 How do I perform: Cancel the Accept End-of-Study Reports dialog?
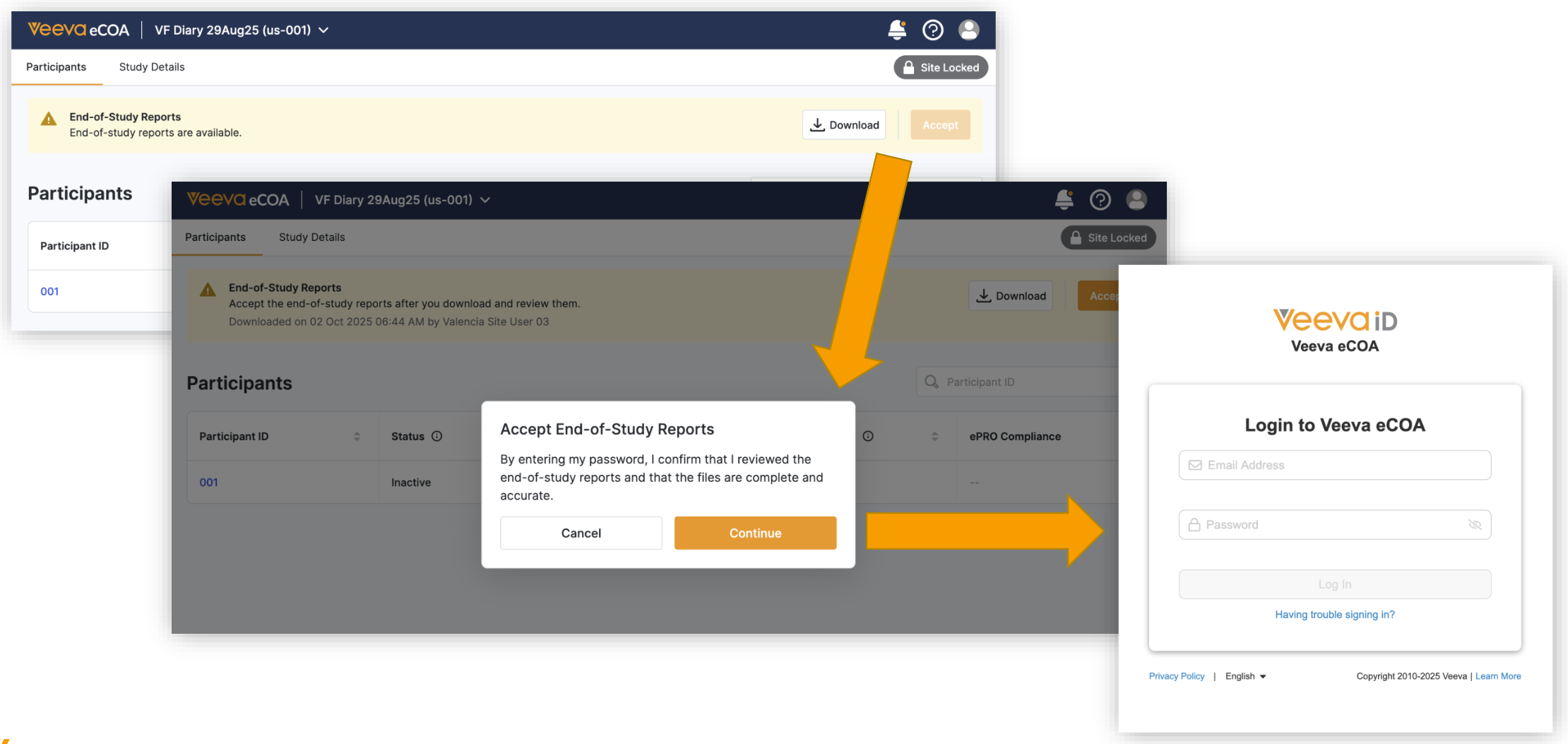coord(581,533)
